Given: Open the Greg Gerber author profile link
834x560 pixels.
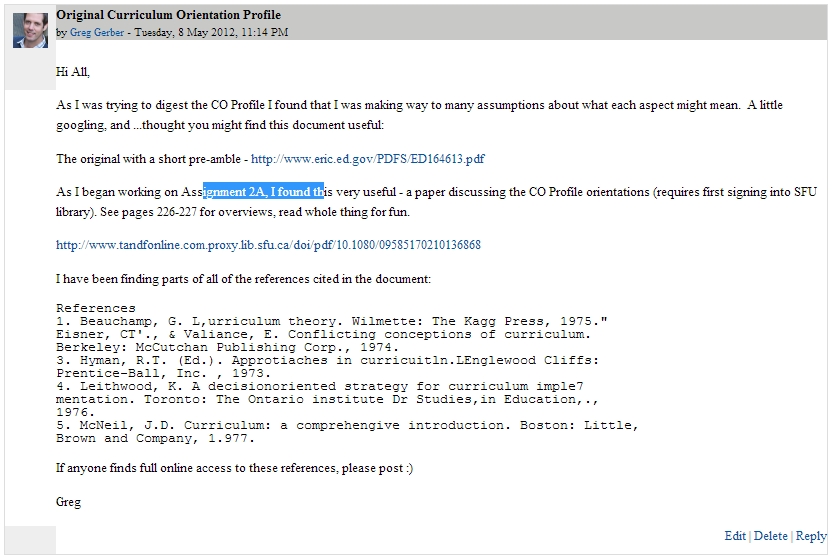Looking at the screenshot, I should pyautogui.click(x=97, y=32).
